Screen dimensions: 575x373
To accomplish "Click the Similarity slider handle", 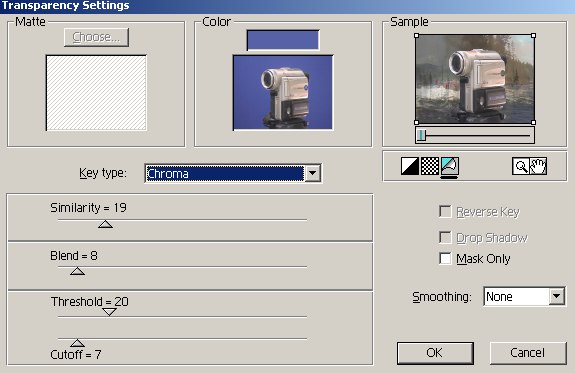I will 105,224.
